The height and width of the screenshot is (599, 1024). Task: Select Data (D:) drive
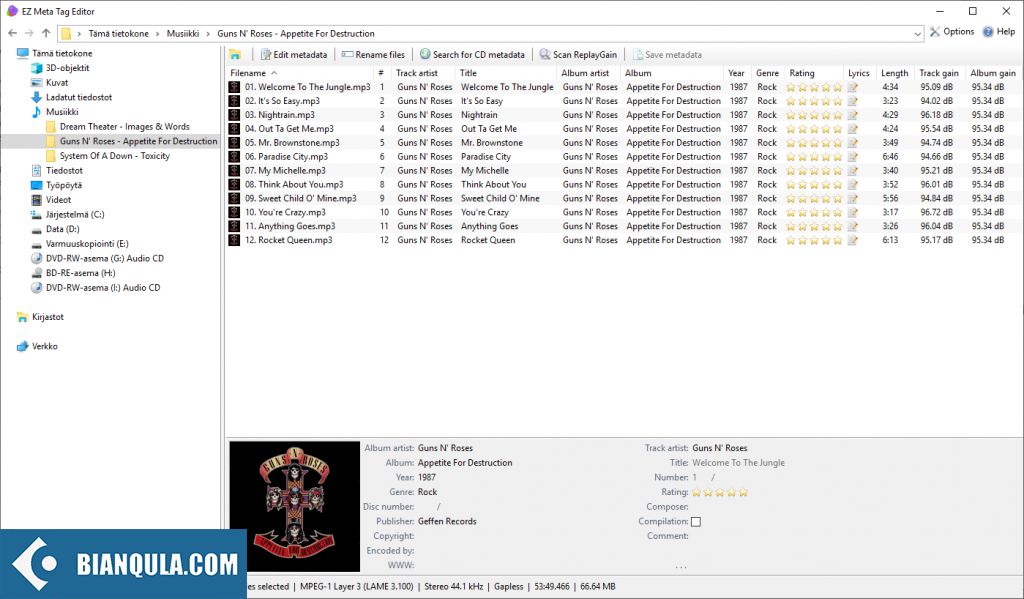point(63,229)
